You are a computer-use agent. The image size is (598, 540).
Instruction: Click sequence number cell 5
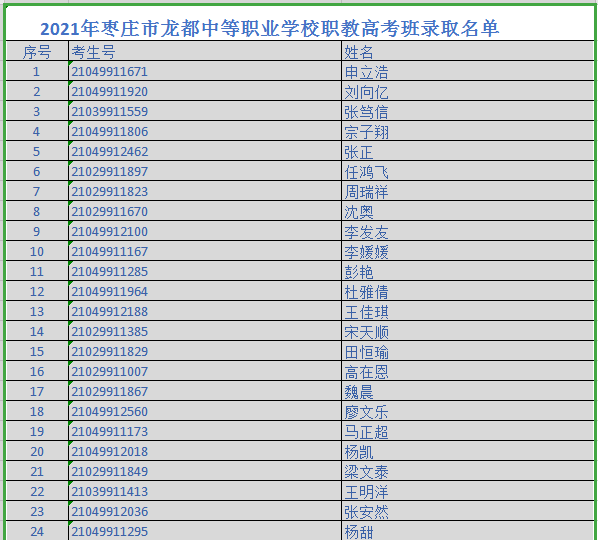(37, 151)
